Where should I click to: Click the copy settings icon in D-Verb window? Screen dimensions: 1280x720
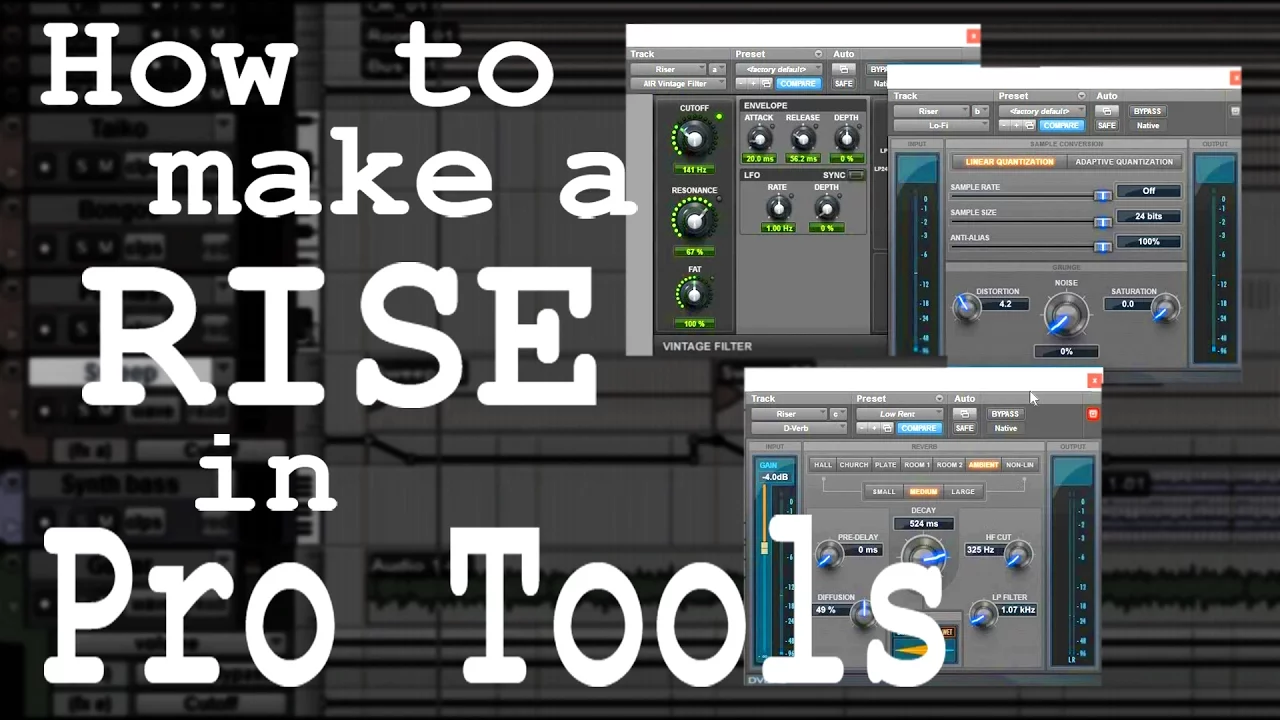(886, 428)
